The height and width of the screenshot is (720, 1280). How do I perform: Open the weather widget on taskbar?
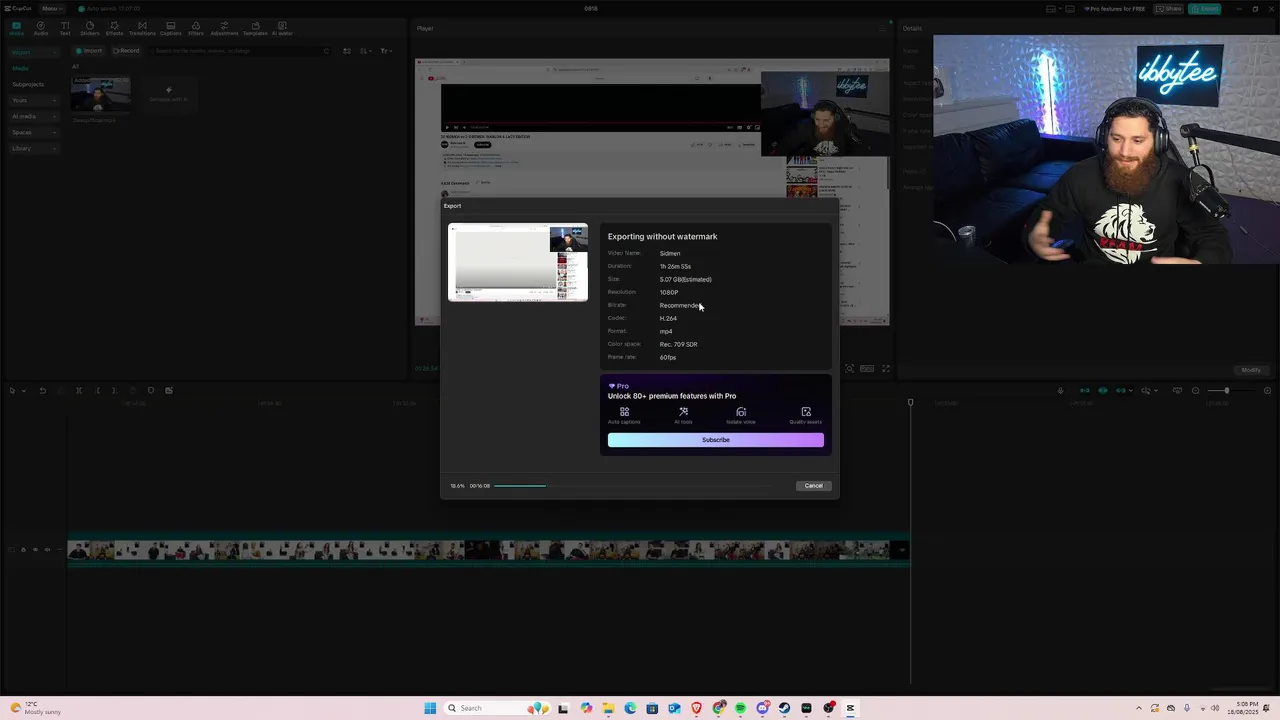coord(37,708)
